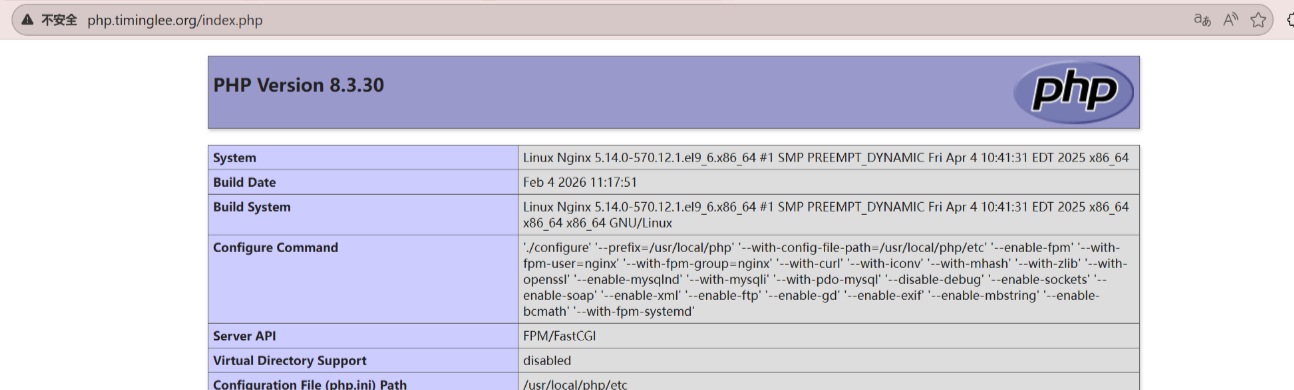Add page to favorites with star icon

click(1258, 20)
